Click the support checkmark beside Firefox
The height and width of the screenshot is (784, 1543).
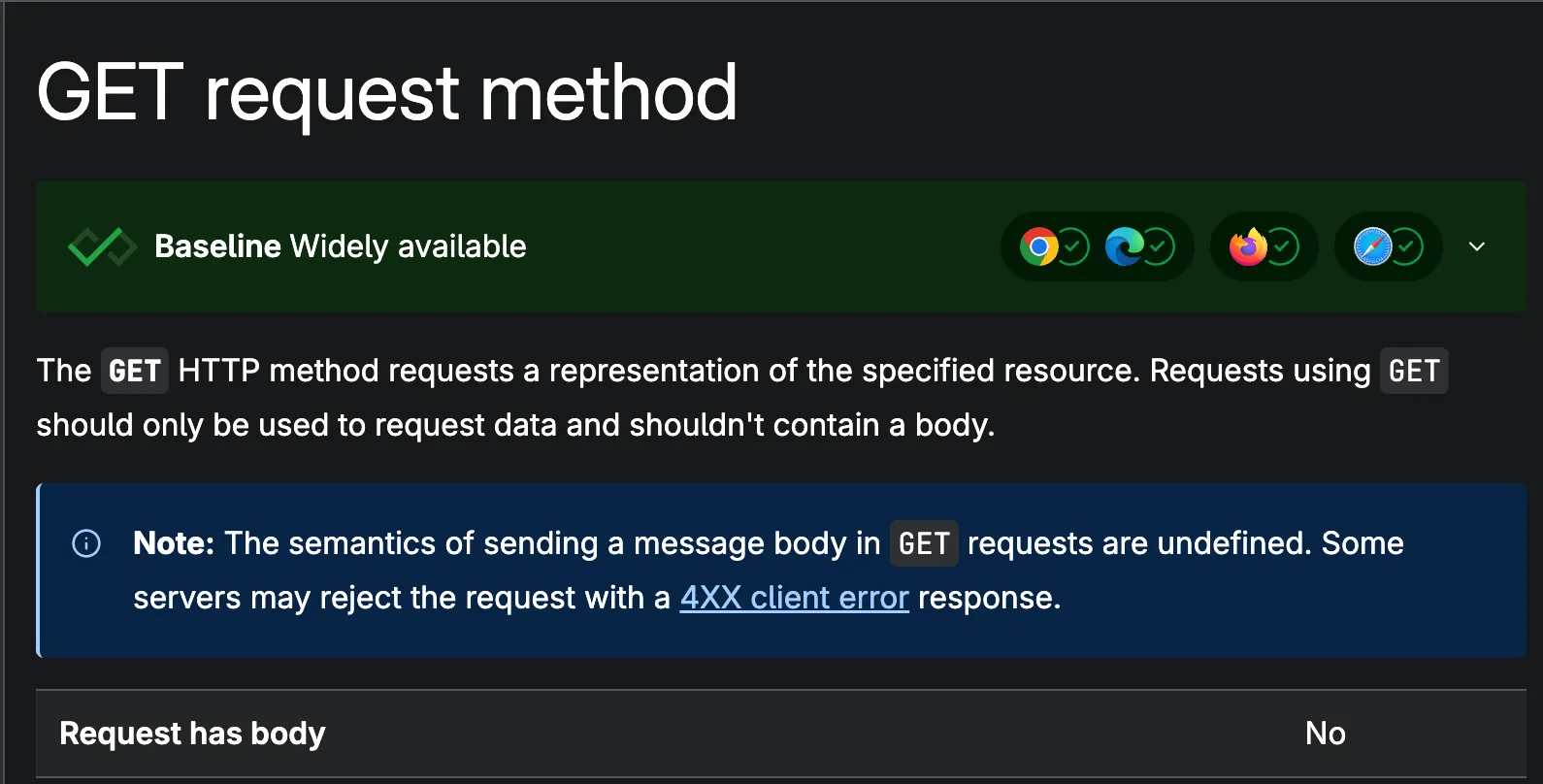[1283, 246]
